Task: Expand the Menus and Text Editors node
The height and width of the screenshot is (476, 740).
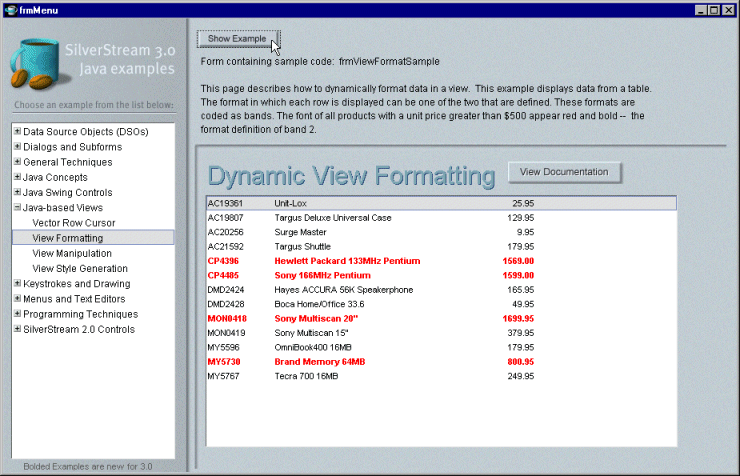Action: point(17,298)
